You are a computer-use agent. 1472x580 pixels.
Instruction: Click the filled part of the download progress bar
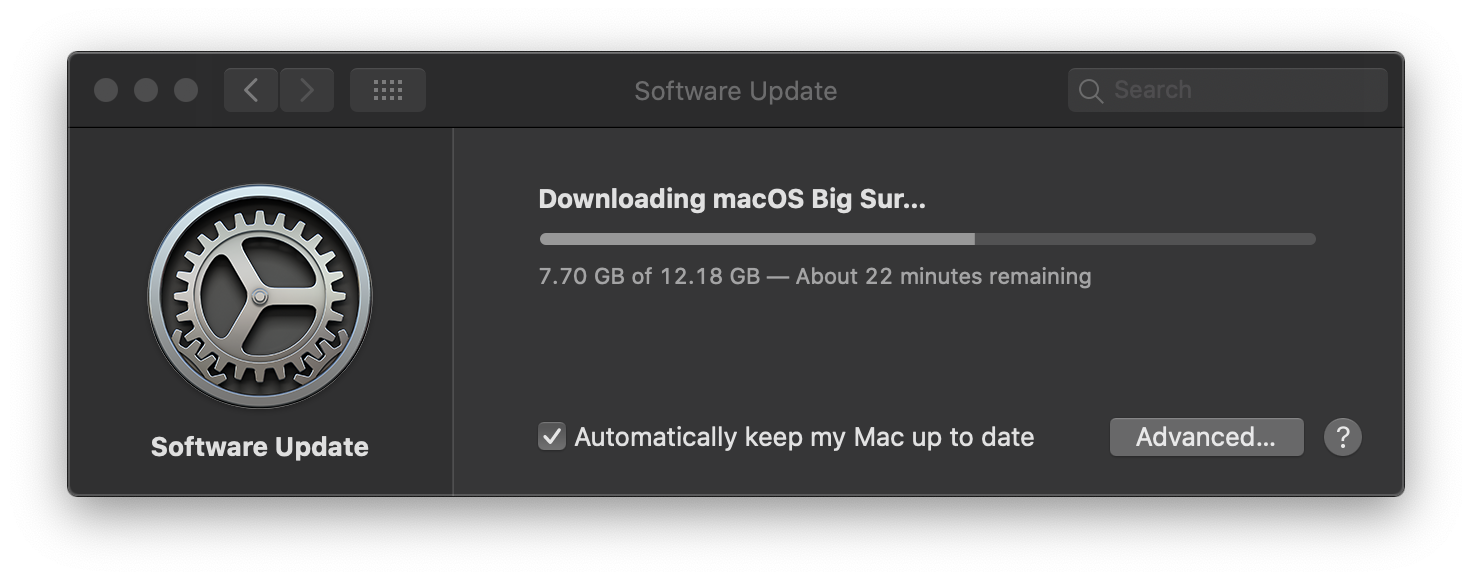click(757, 239)
